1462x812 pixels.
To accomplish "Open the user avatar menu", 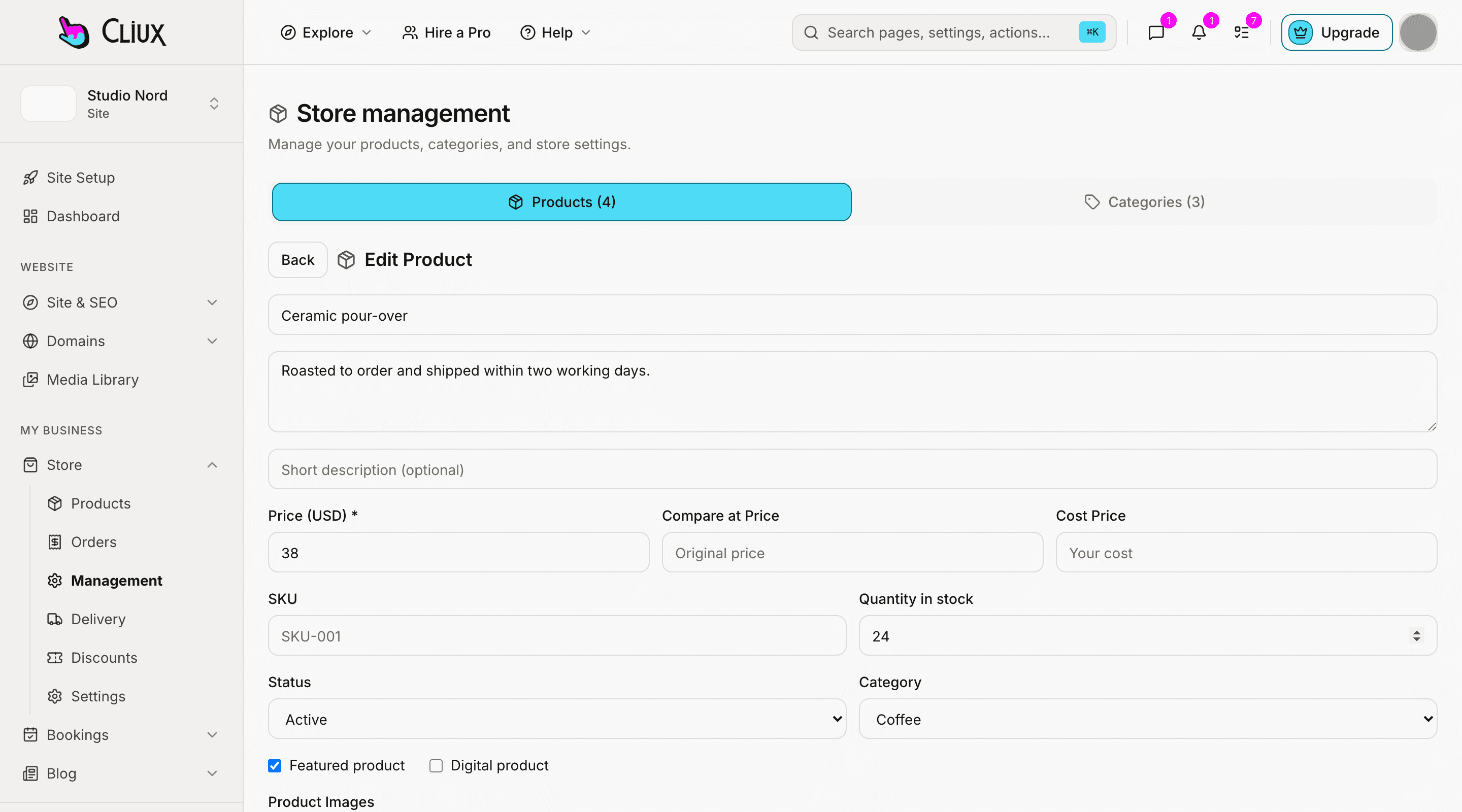I will tap(1418, 32).
